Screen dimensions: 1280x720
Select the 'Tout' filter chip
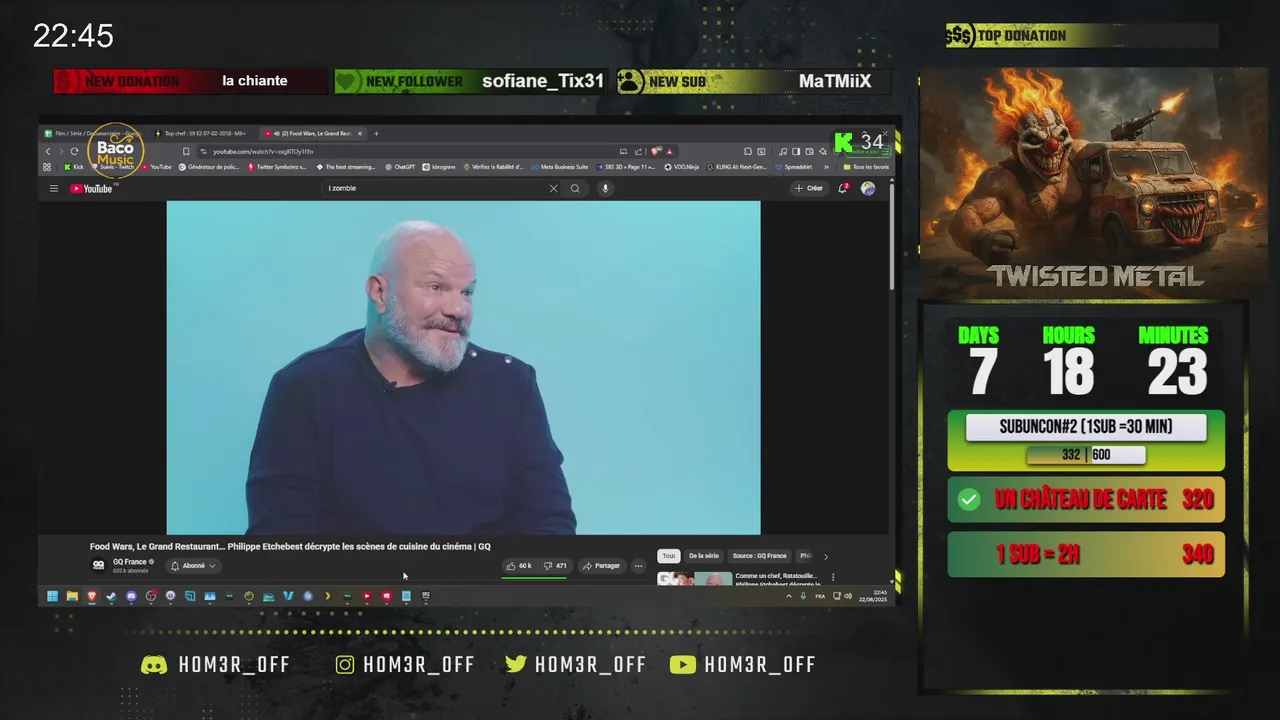[x=669, y=556]
